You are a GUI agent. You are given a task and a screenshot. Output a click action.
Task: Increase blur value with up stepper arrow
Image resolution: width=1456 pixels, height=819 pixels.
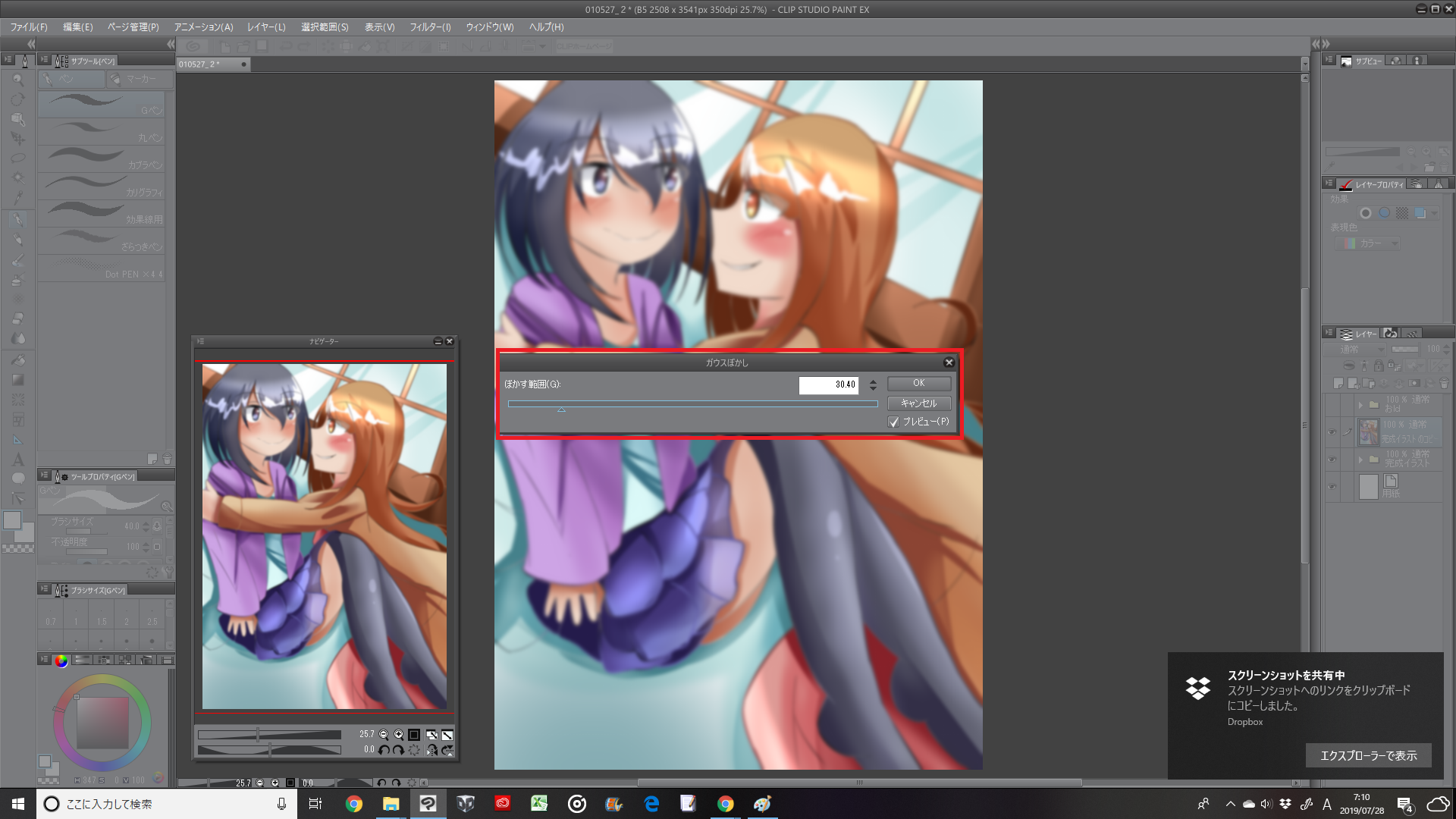(873, 381)
